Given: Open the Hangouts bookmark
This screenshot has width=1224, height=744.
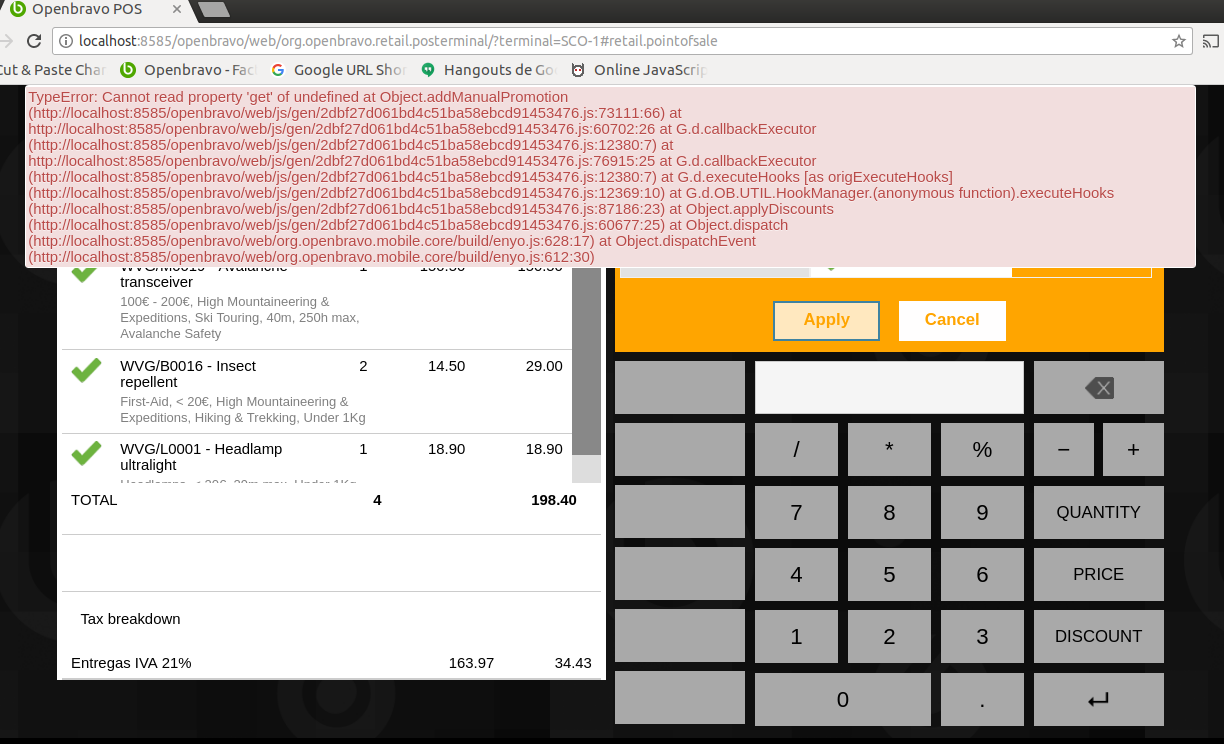Looking at the screenshot, I should coord(489,70).
